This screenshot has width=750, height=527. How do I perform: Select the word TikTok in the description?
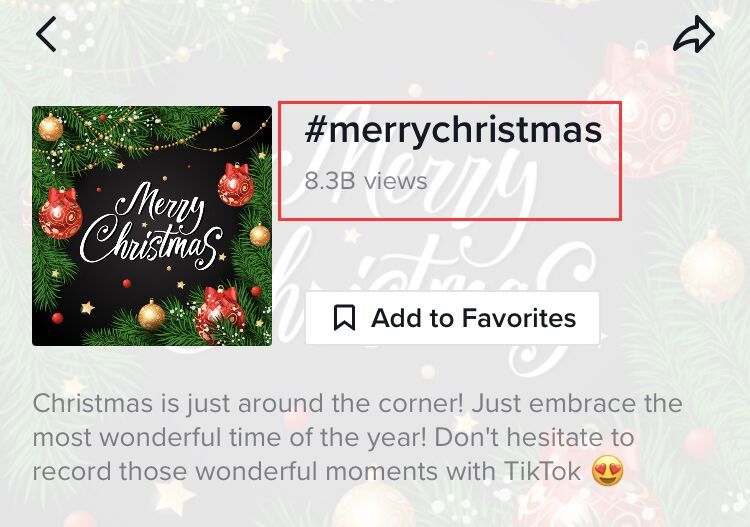543,471
